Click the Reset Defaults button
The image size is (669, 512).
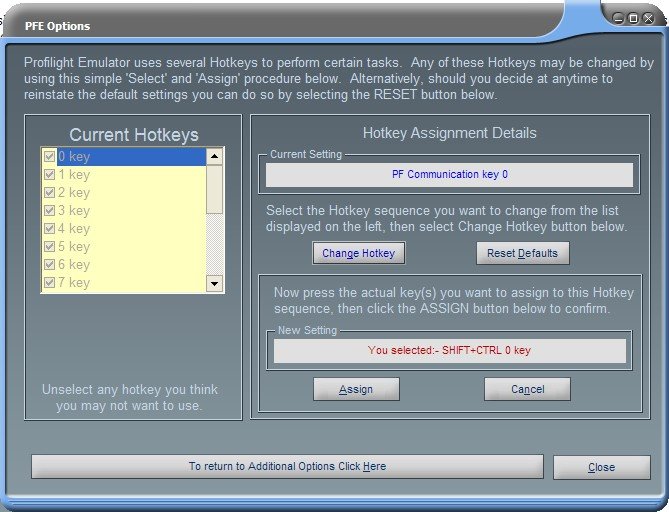click(x=523, y=253)
